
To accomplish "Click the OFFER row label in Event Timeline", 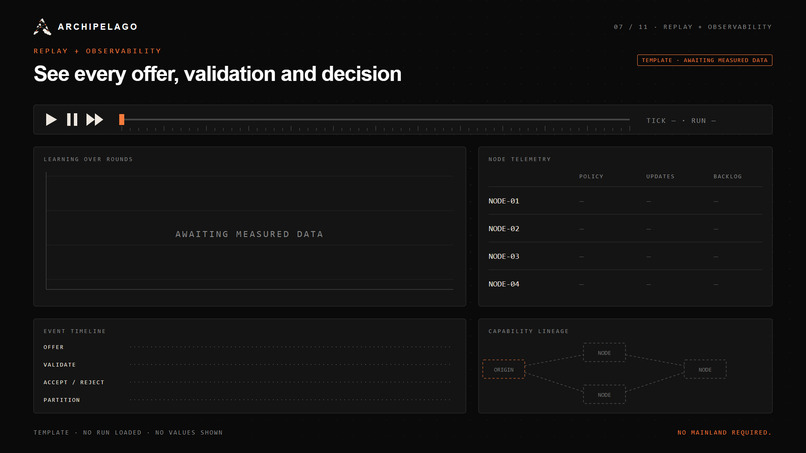I will click(53, 347).
